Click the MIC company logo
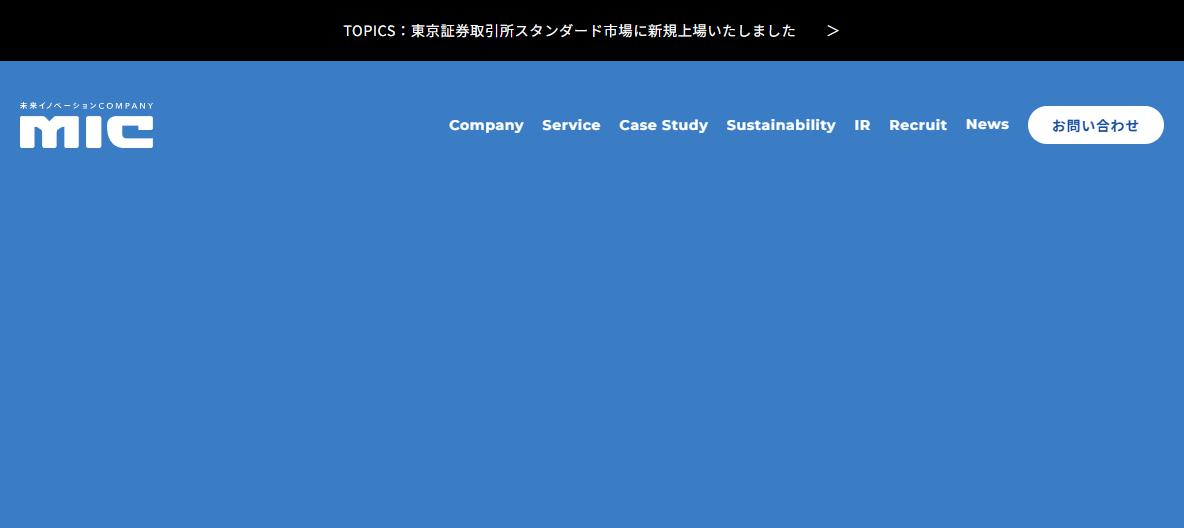Screen dimensions: 1184x528 click(x=87, y=125)
